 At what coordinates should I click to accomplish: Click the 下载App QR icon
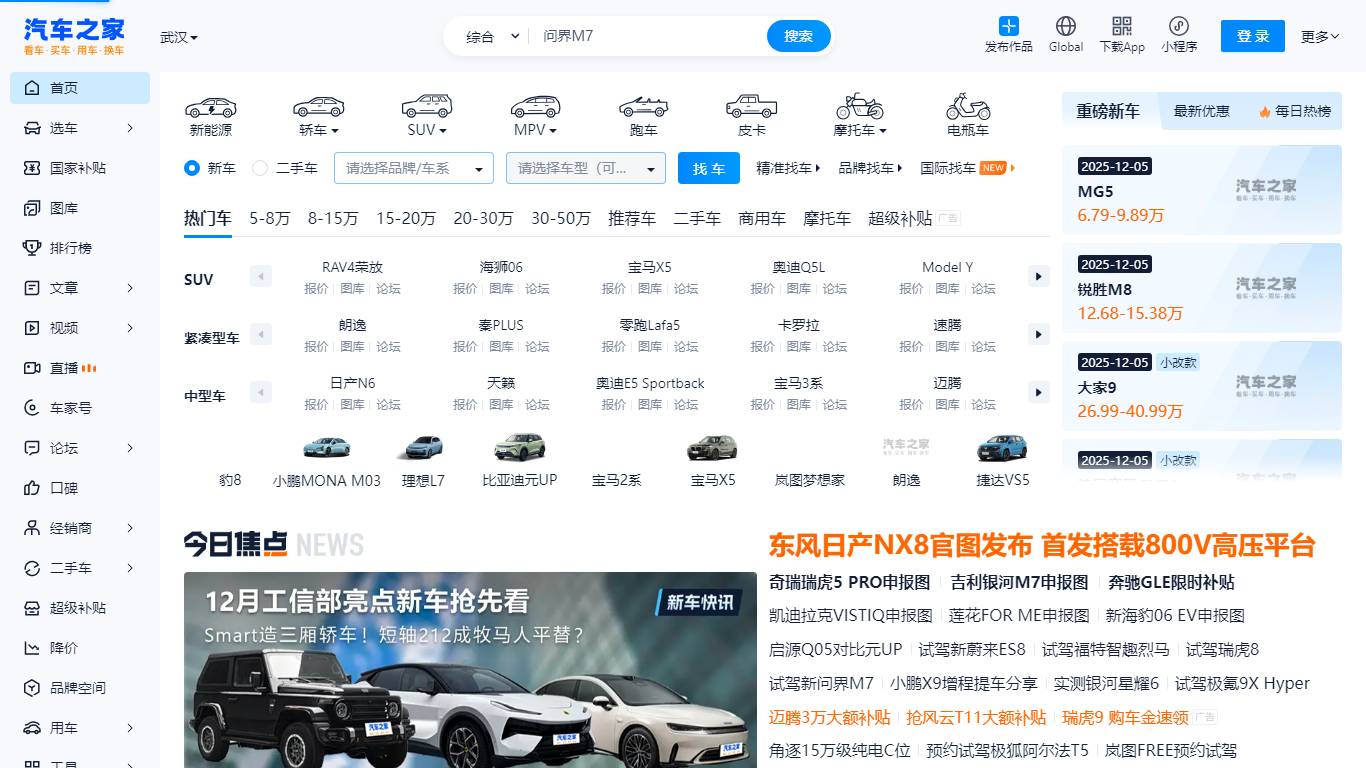point(1122,36)
